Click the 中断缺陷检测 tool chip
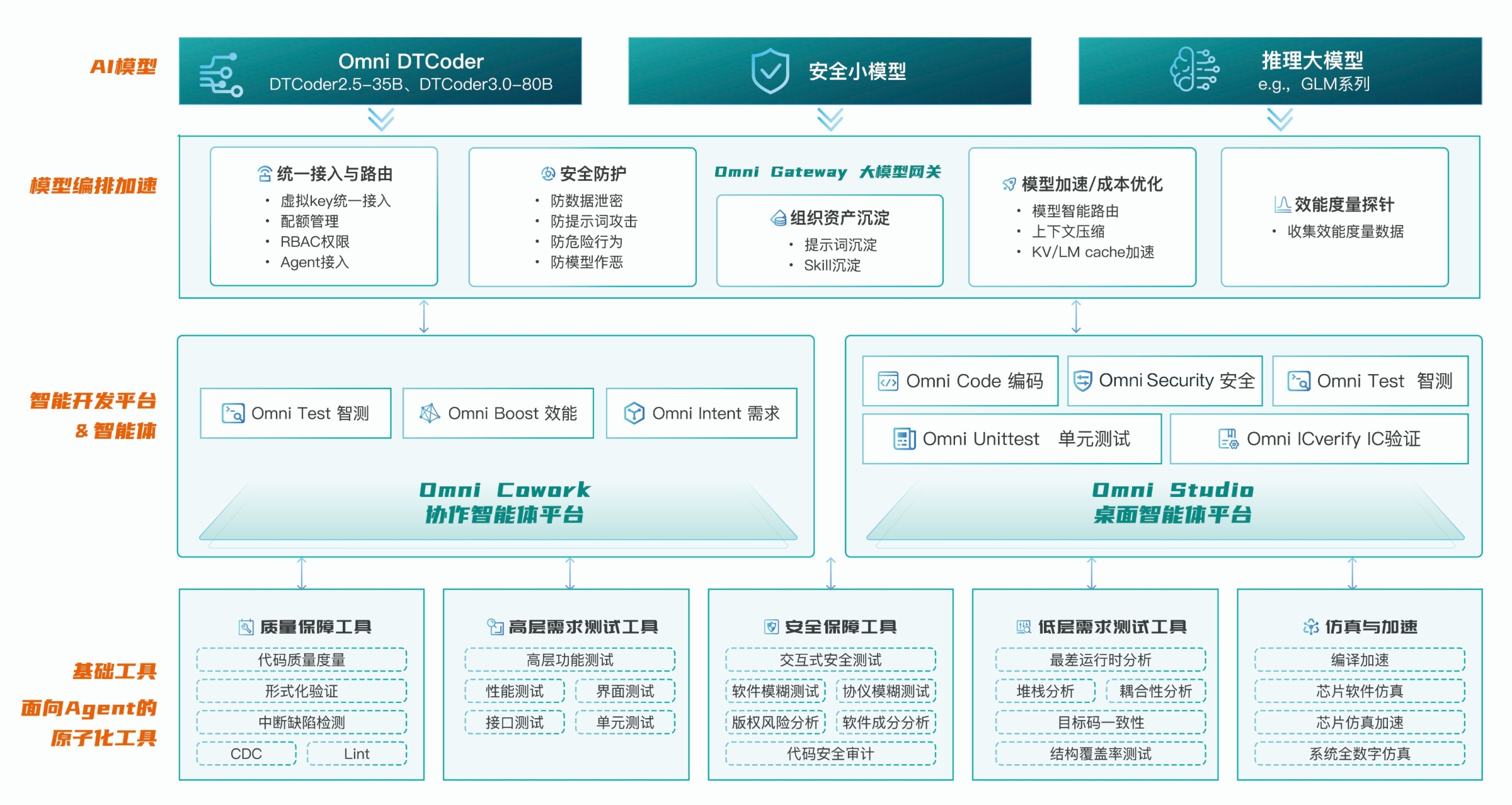The image size is (1512, 805). [302, 722]
